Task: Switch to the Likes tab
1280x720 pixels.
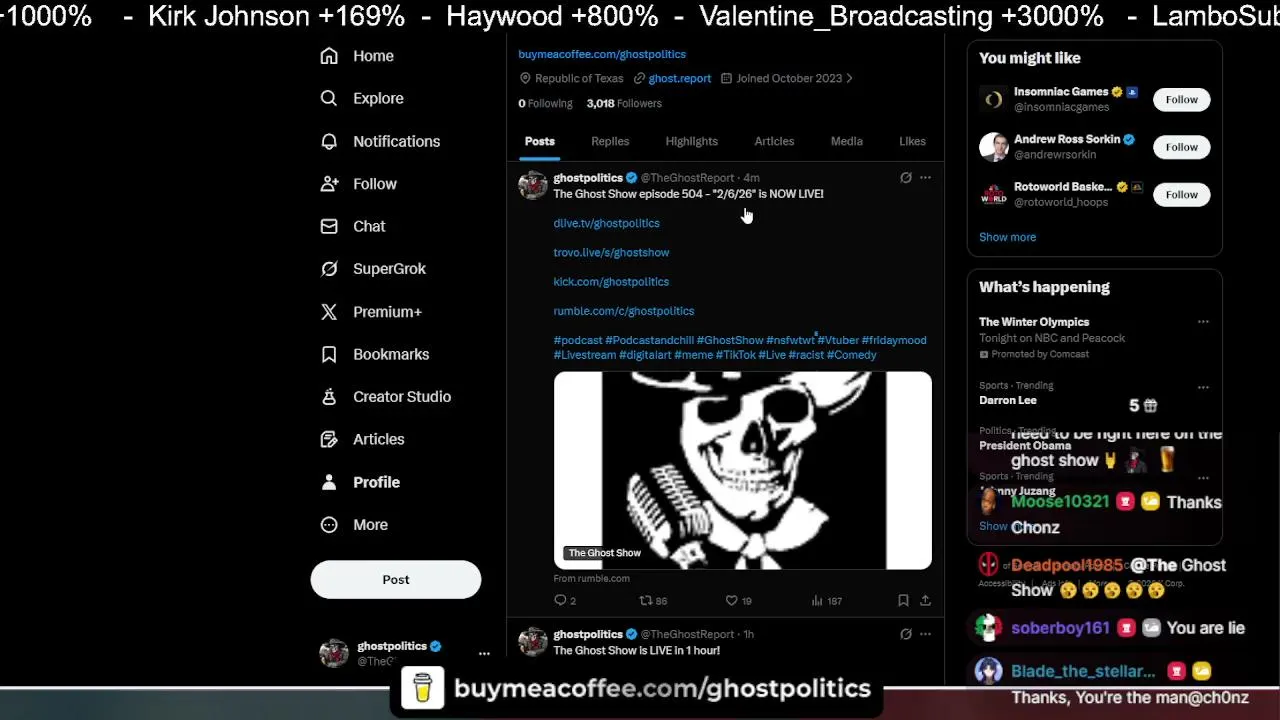Action: 912,141
